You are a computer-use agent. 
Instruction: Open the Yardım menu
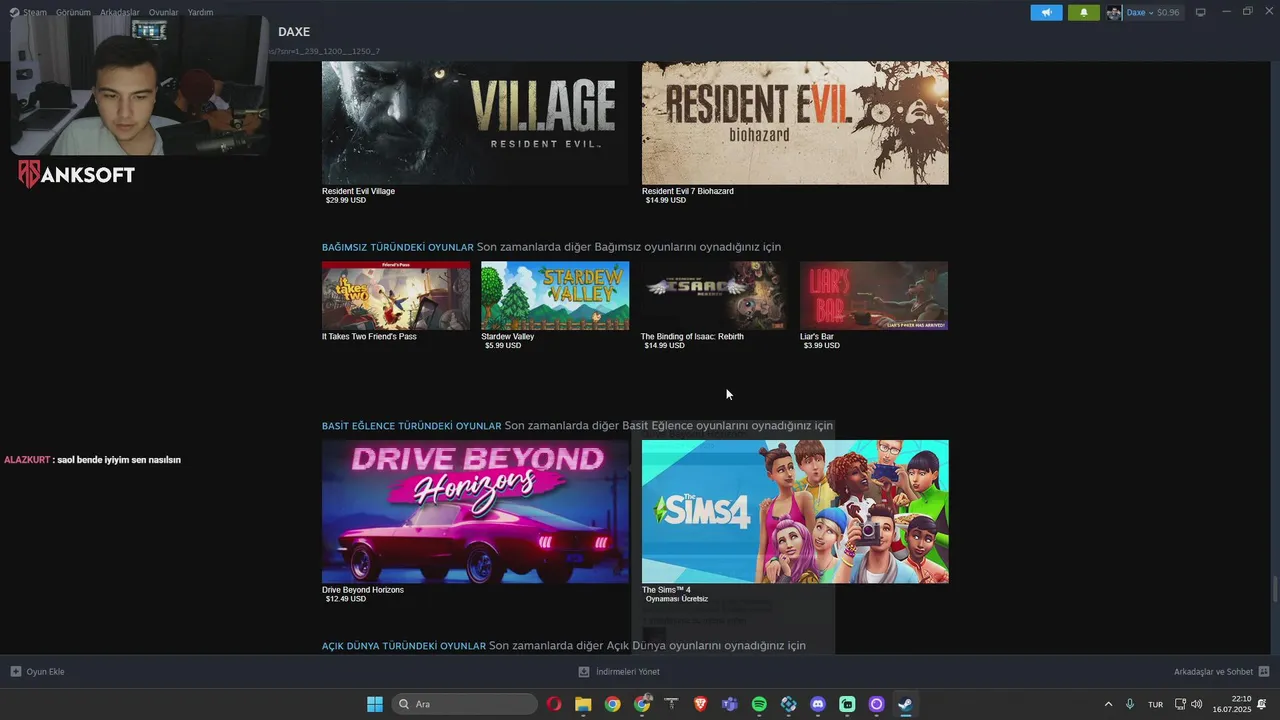point(201,13)
